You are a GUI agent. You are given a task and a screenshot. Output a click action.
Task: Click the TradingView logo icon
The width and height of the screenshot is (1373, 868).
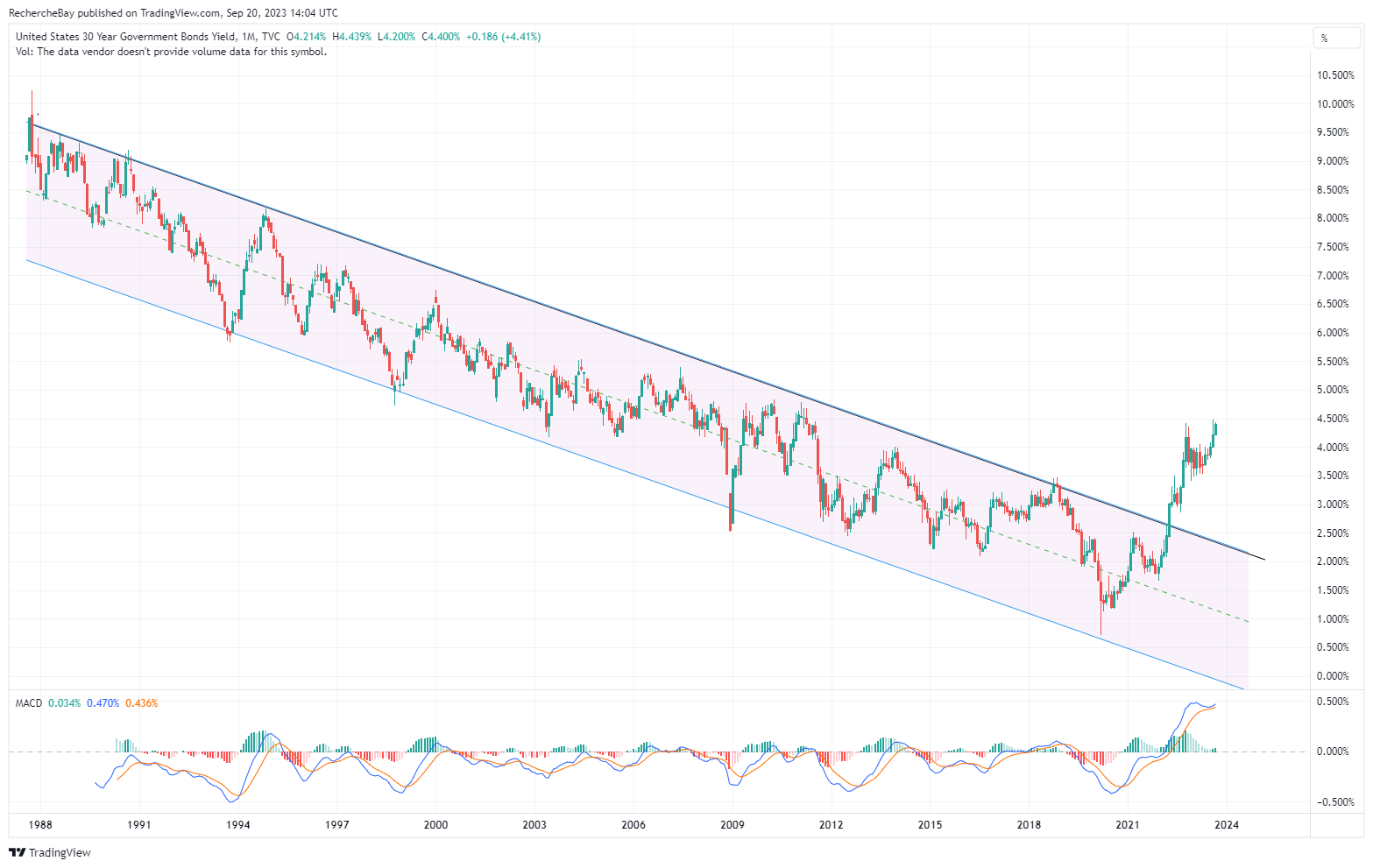18,852
